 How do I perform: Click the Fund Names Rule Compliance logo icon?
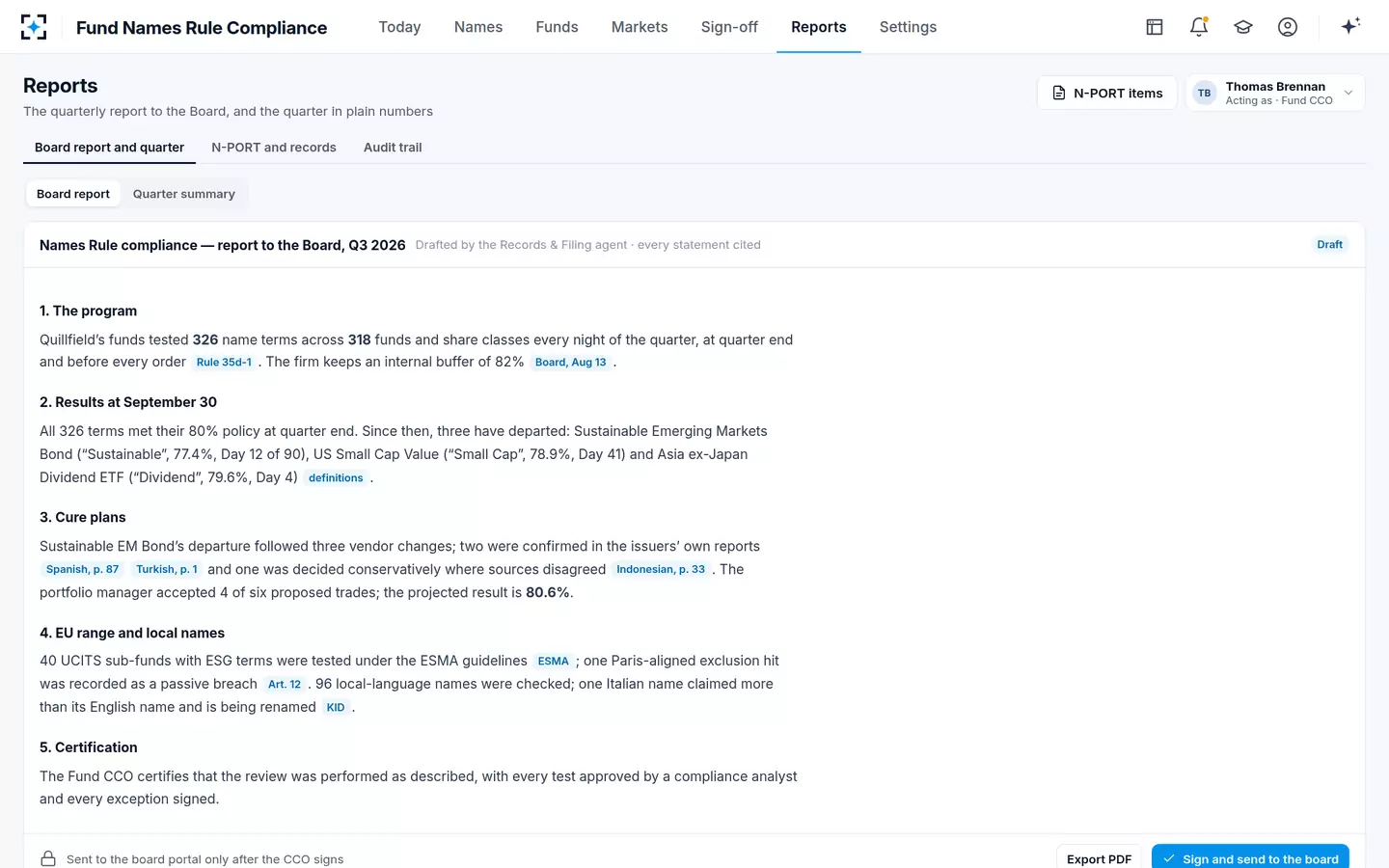34,27
